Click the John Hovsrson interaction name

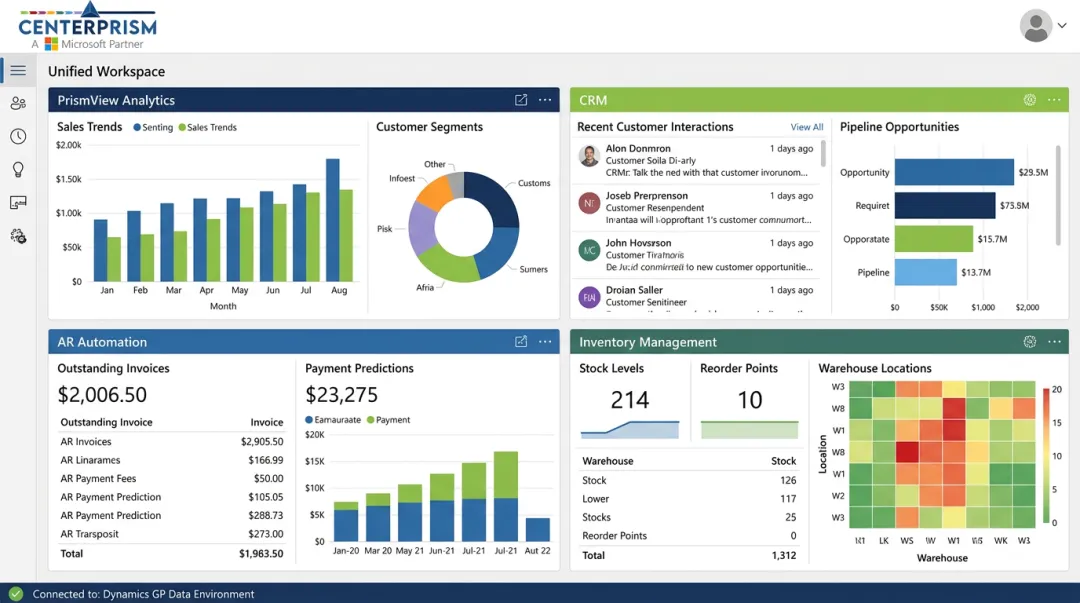point(638,243)
